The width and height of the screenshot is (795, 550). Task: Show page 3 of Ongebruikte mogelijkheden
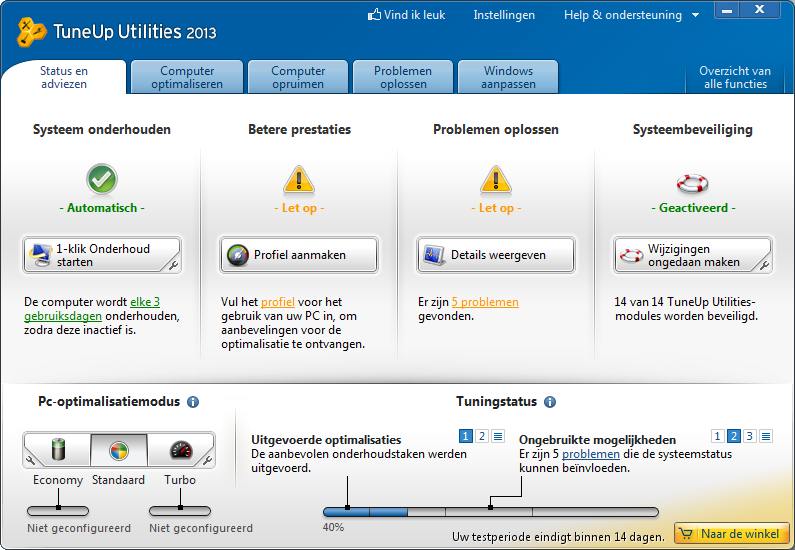coord(750,436)
